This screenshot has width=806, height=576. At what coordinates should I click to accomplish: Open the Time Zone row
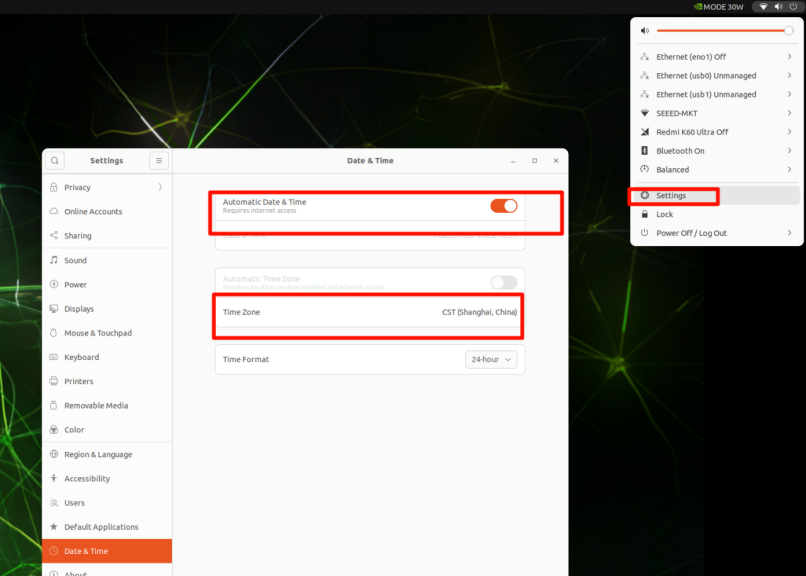point(369,312)
